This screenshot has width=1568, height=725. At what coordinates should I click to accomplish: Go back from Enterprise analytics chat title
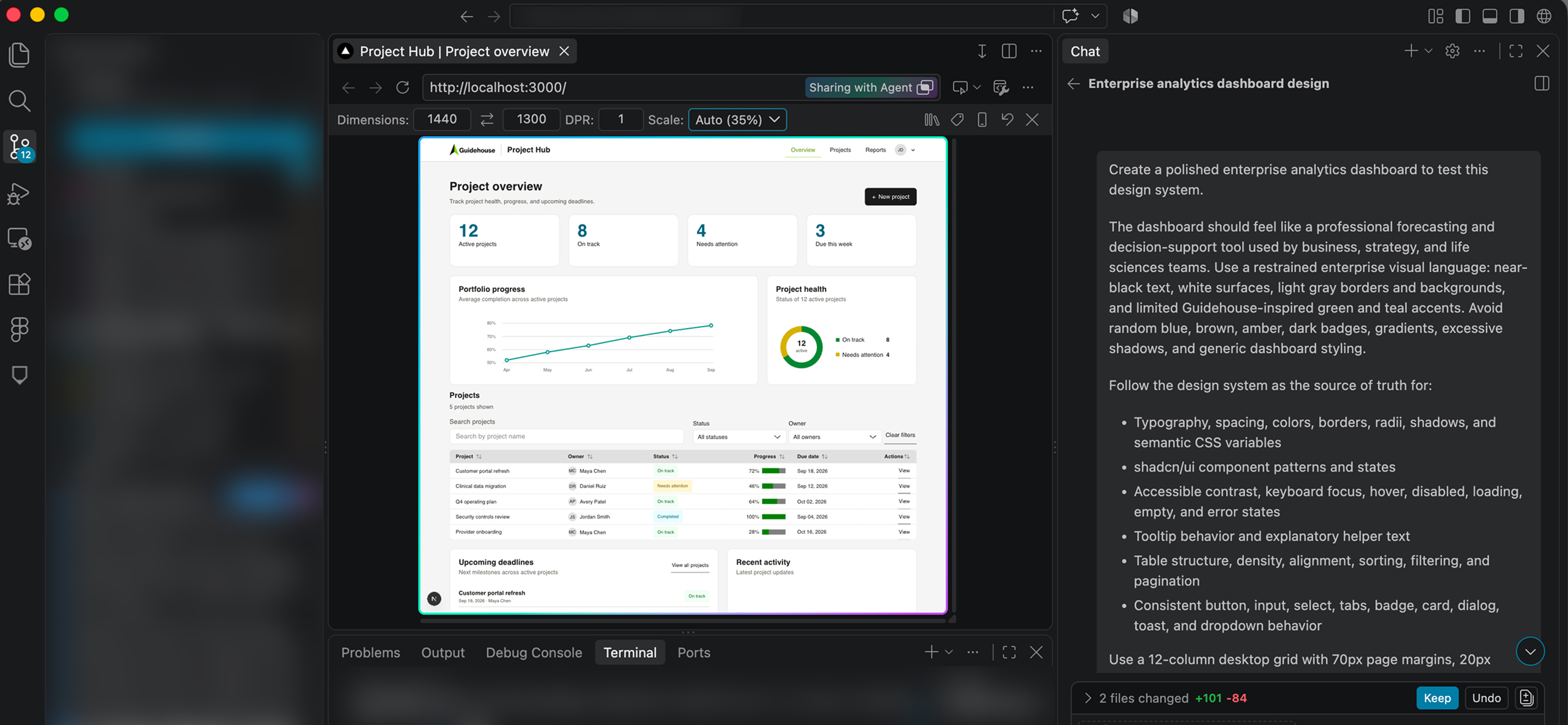(1074, 83)
